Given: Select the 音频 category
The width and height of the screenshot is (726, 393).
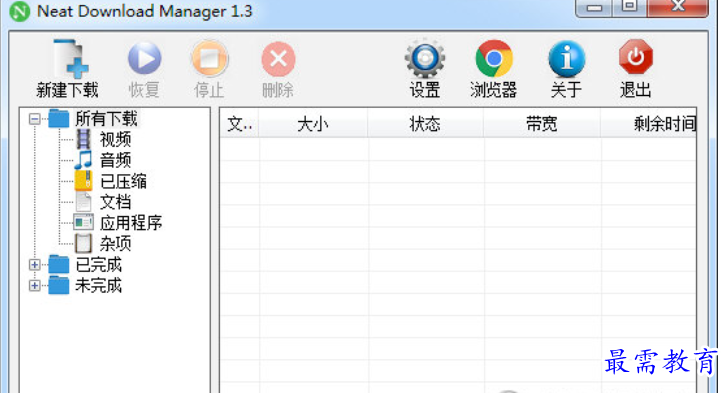Looking at the screenshot, I should [x=115, y=160].
